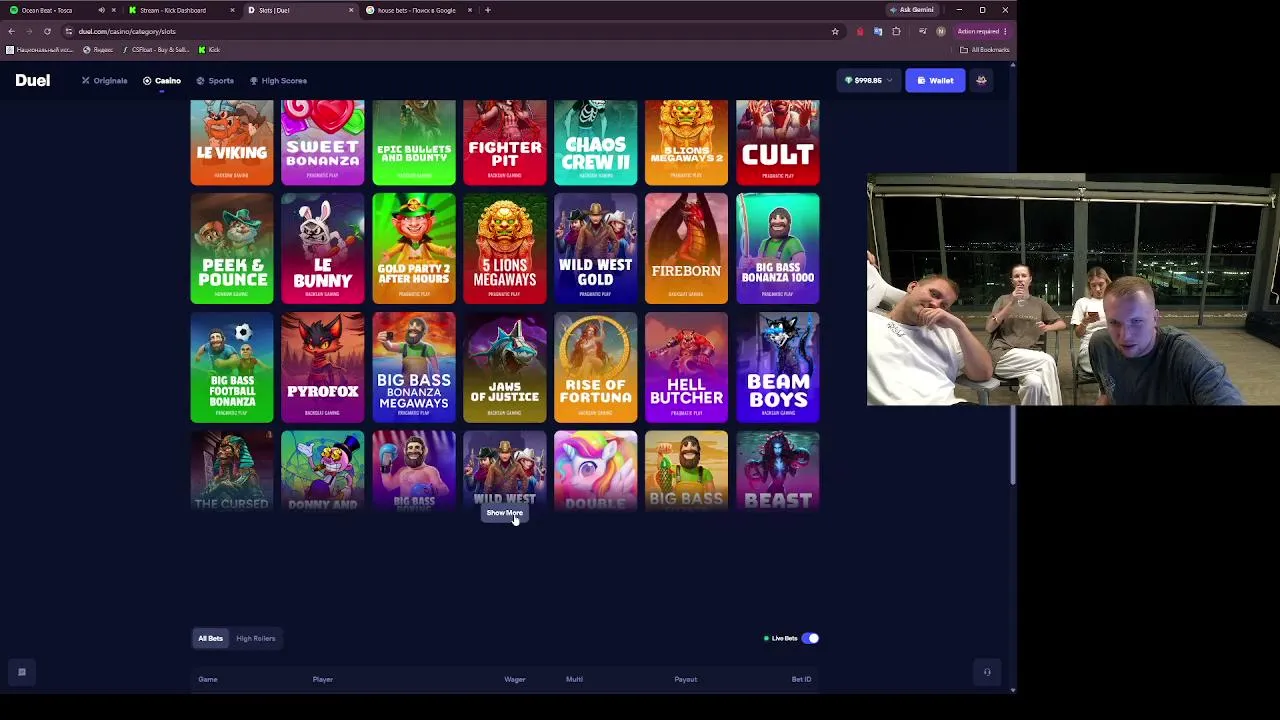Open the Epic Bullets and Bounty game
1280x720 pixels.
[414, 142]
